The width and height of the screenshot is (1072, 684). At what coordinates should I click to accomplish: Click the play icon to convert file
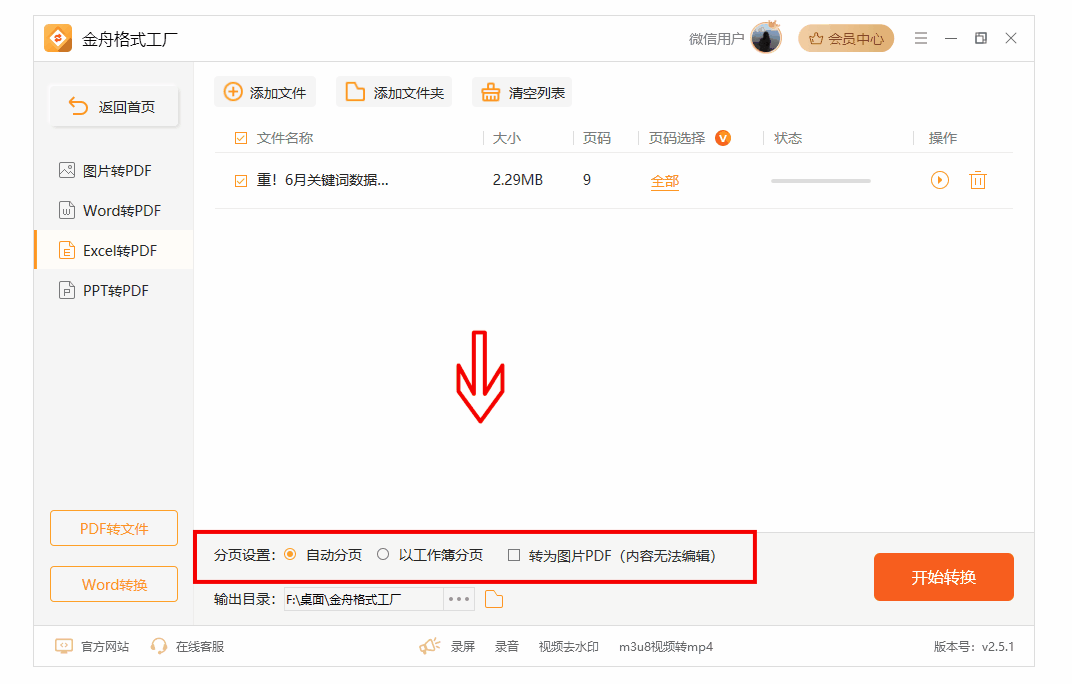coord(939,180)
